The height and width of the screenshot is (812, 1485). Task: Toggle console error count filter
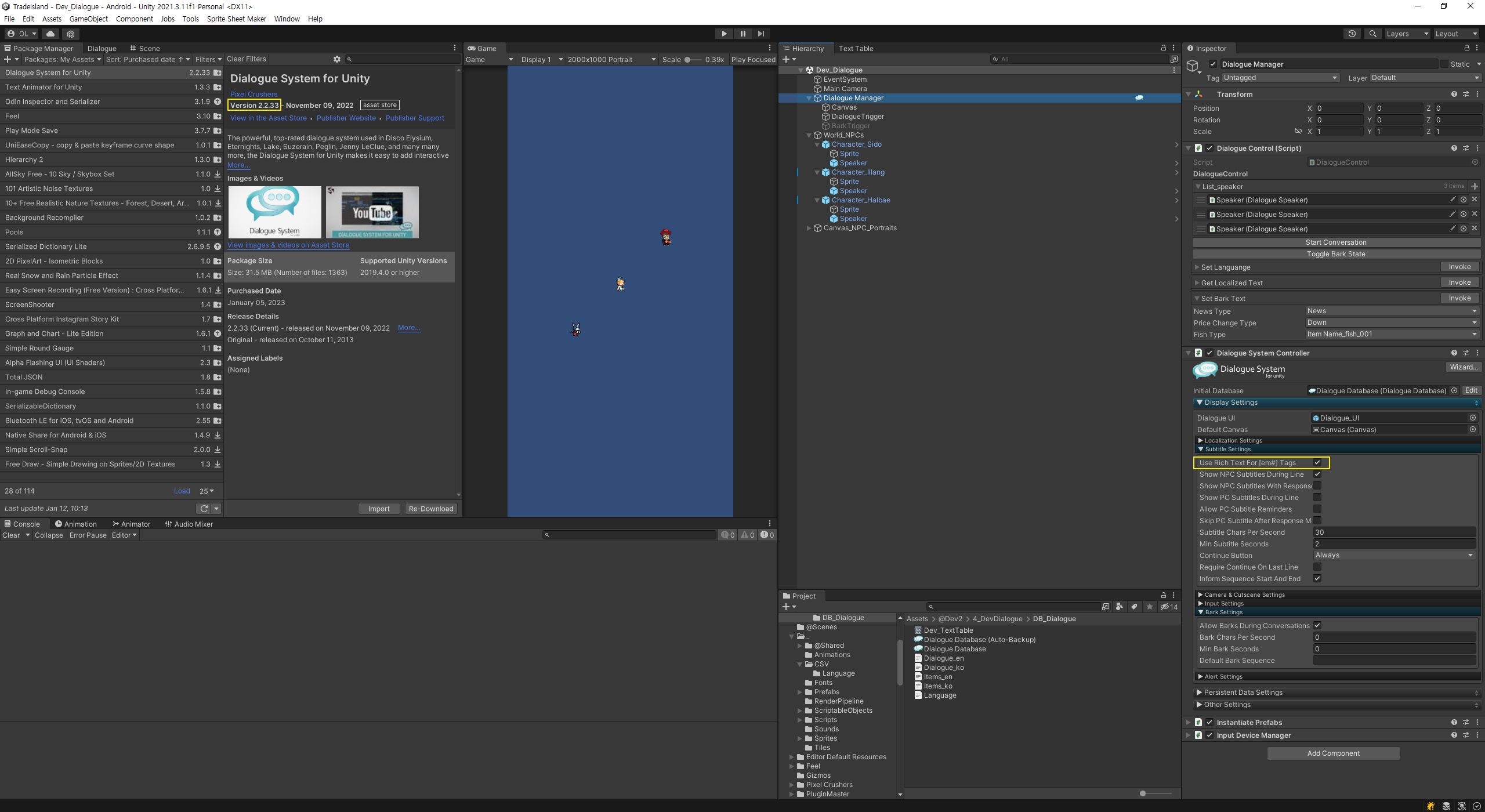click(767, 535)
